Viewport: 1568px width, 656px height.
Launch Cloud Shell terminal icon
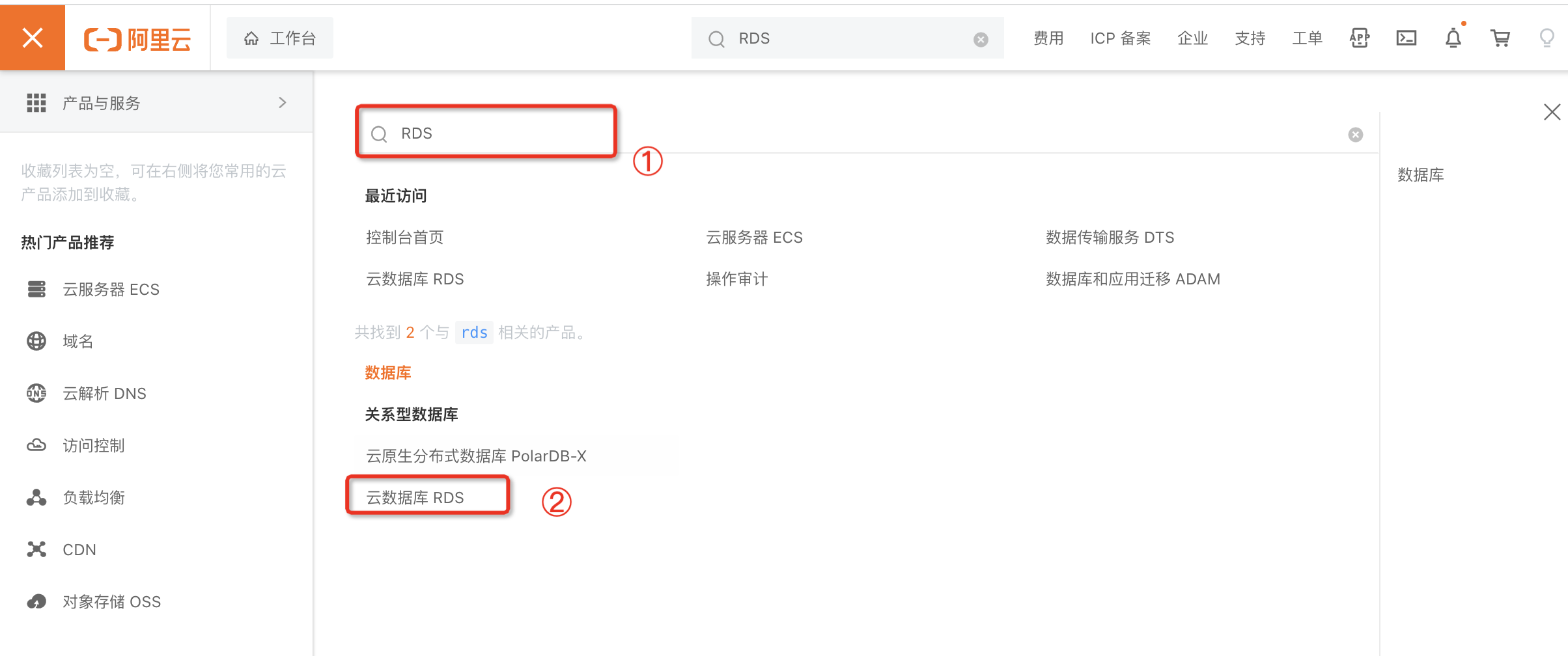click(1407, 38)
